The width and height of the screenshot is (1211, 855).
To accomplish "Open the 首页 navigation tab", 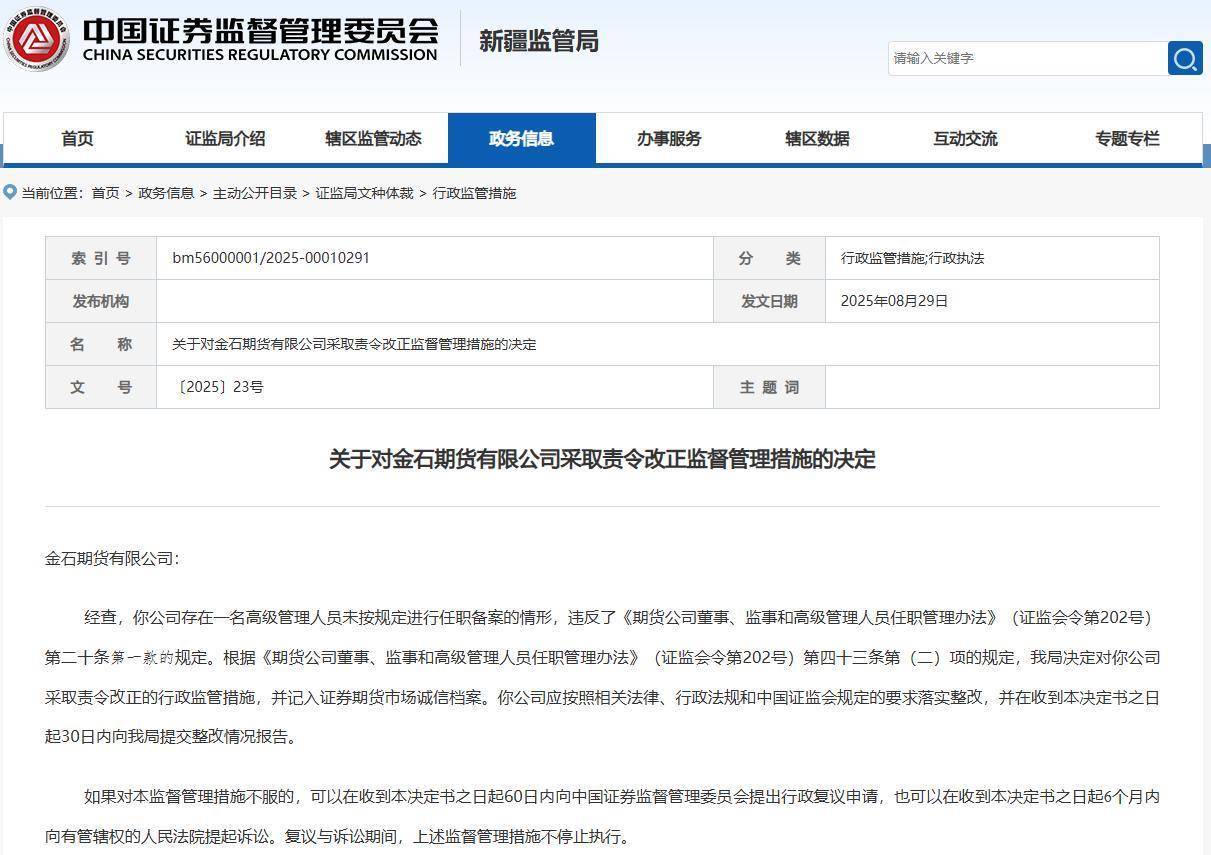I will point(77,139).
